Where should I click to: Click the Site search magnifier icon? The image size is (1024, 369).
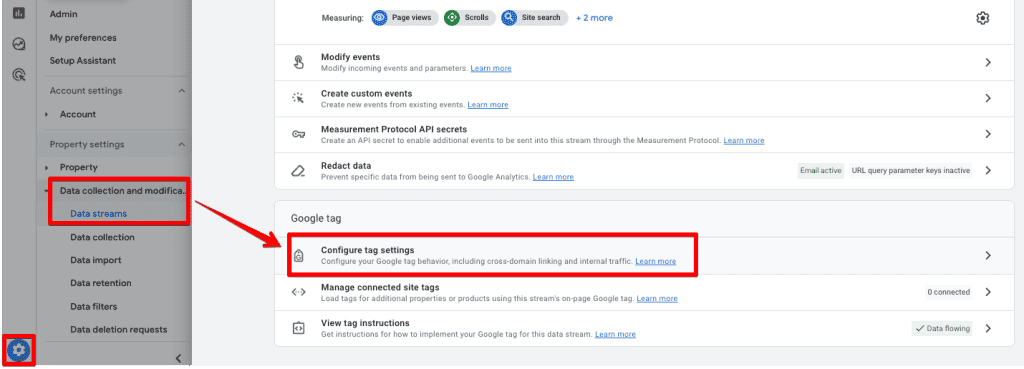pos(509,18)
